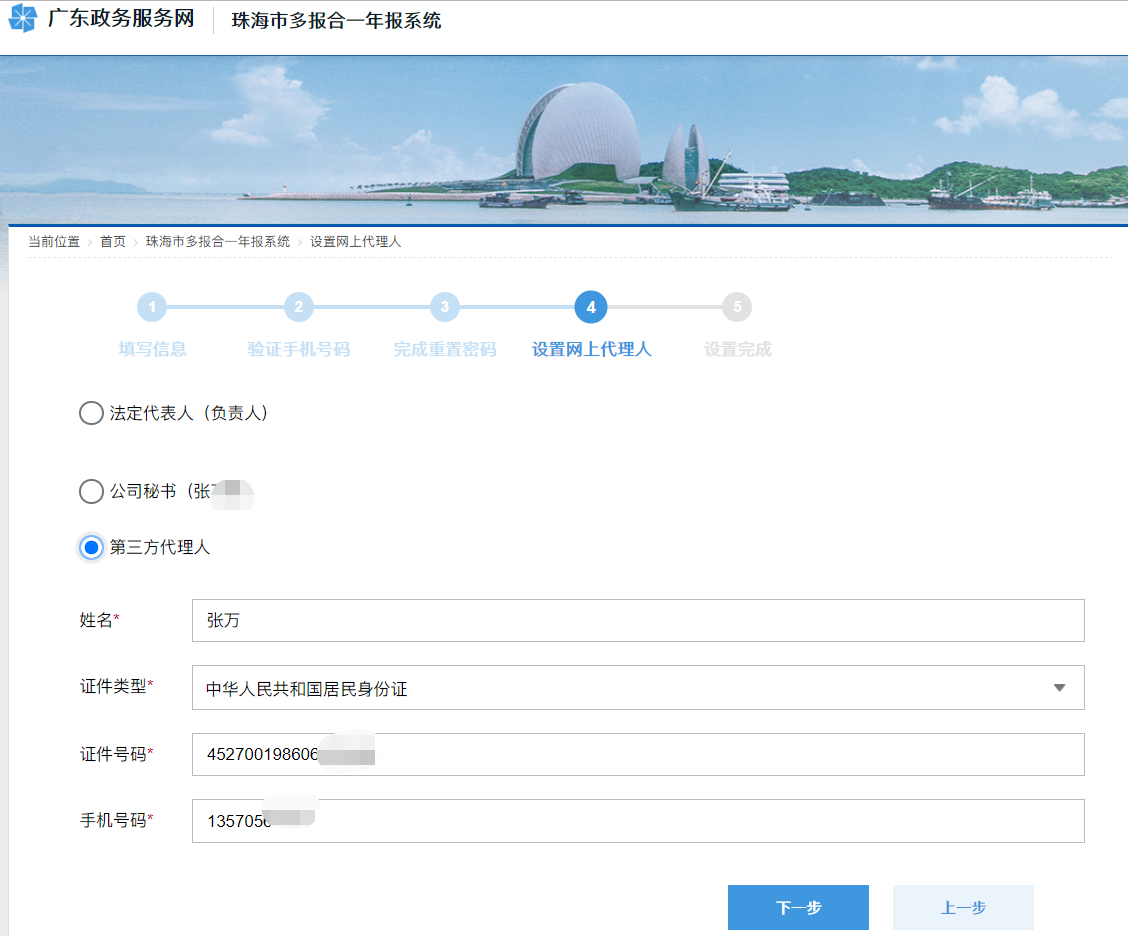1128x936 pixels.
Task: Open the 证件类型 dropdown arrow
Action: pyautogui.click(x=1059, y=688)
